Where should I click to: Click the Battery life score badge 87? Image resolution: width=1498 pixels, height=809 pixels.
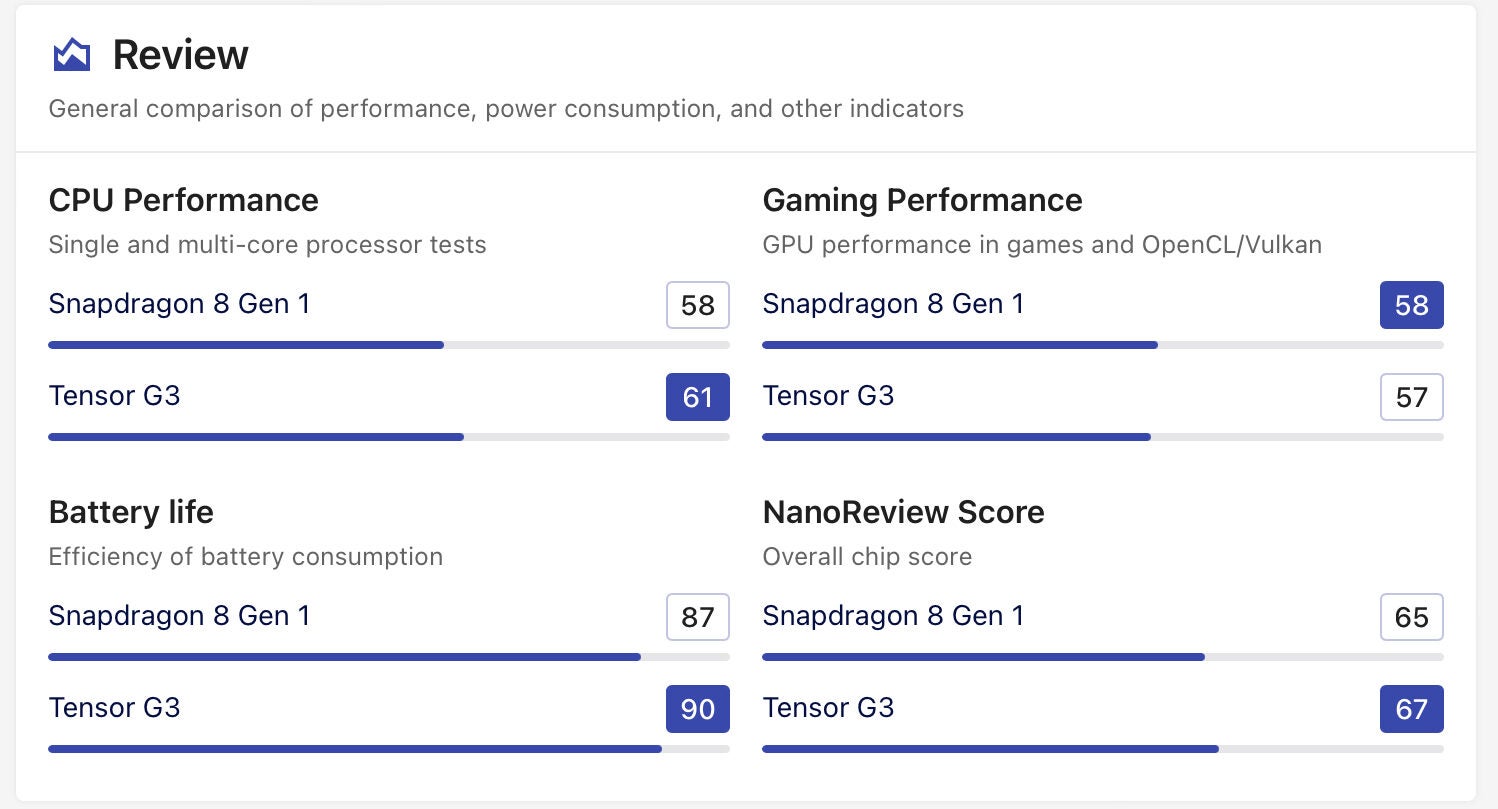pos(697,617)
